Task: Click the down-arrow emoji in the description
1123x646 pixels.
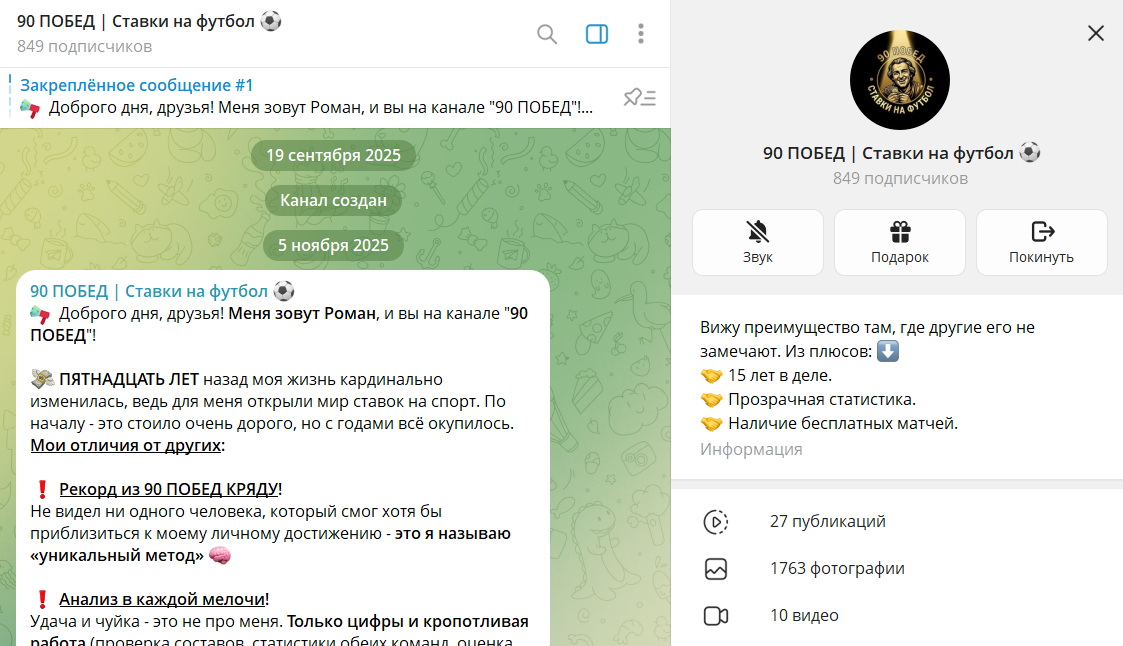Action: 888,352
